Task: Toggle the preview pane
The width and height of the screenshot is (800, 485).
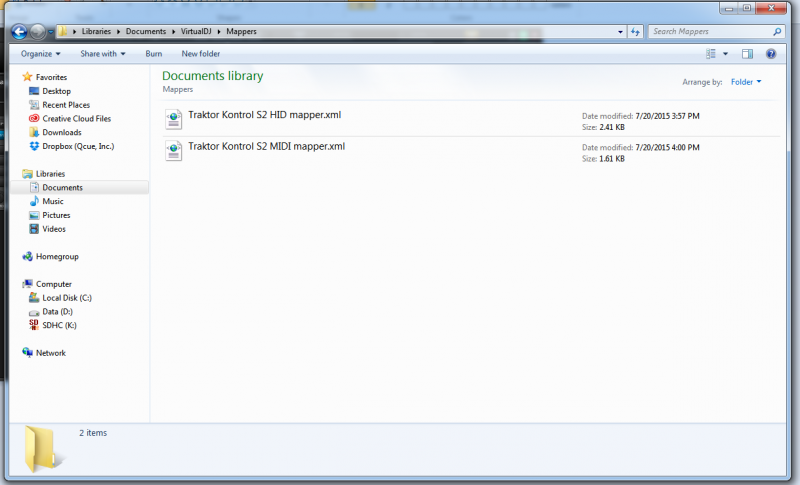Action: (747, 54)
